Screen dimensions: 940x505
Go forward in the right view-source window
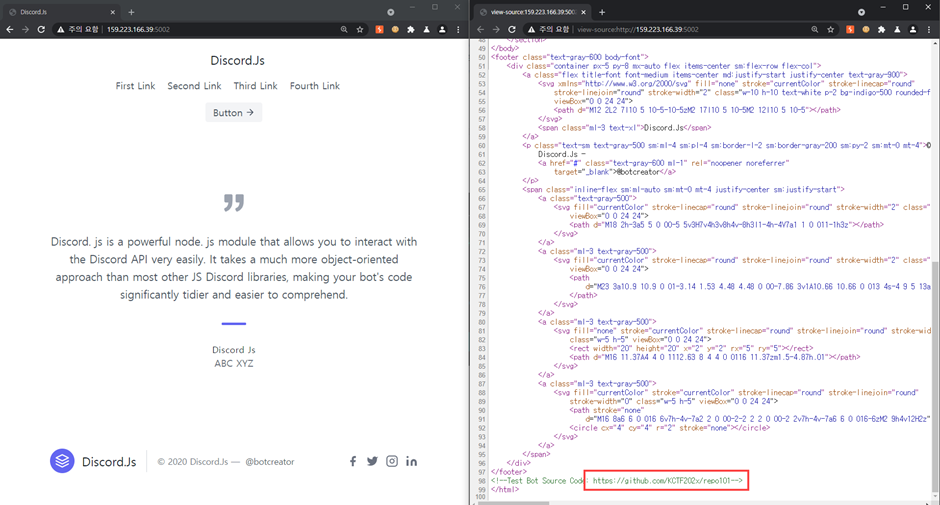click(496, 29)
